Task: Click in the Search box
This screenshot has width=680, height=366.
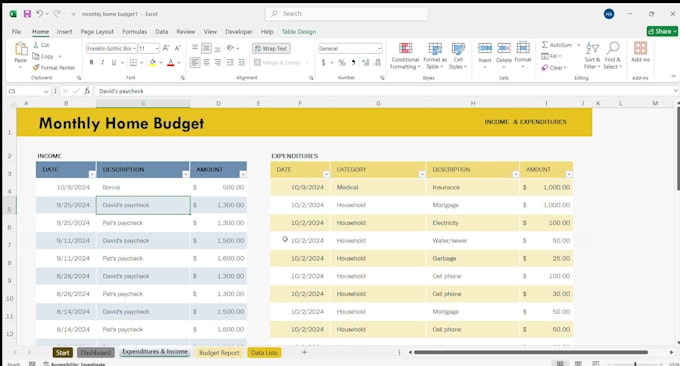Action: tap(346, 14)
